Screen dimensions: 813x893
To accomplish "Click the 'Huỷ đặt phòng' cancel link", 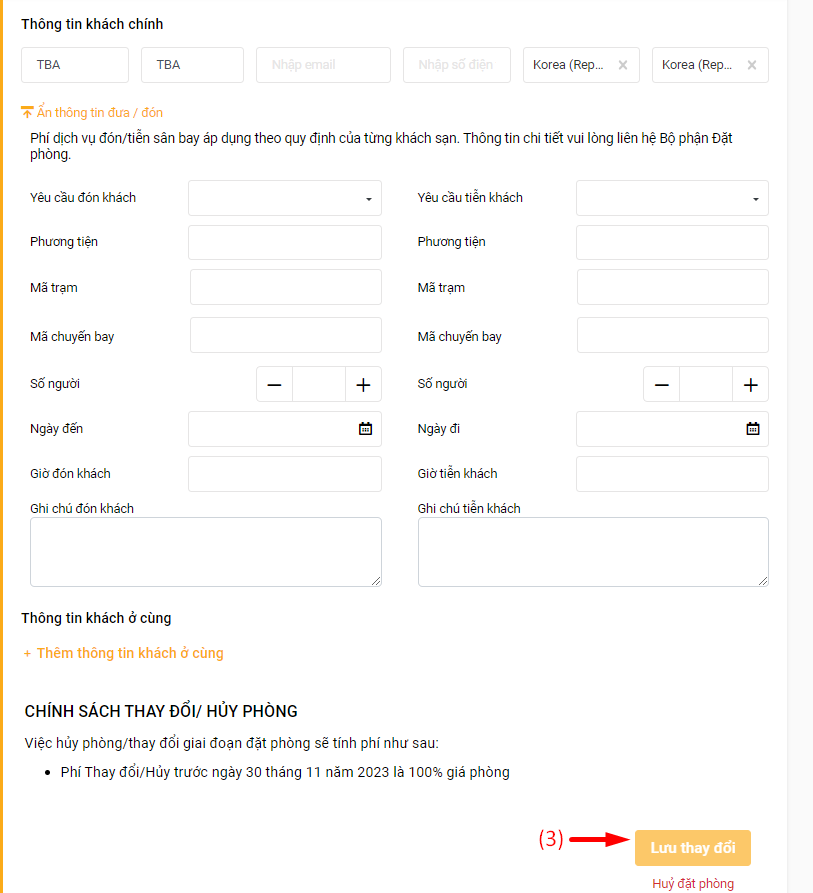I will 693,883.
